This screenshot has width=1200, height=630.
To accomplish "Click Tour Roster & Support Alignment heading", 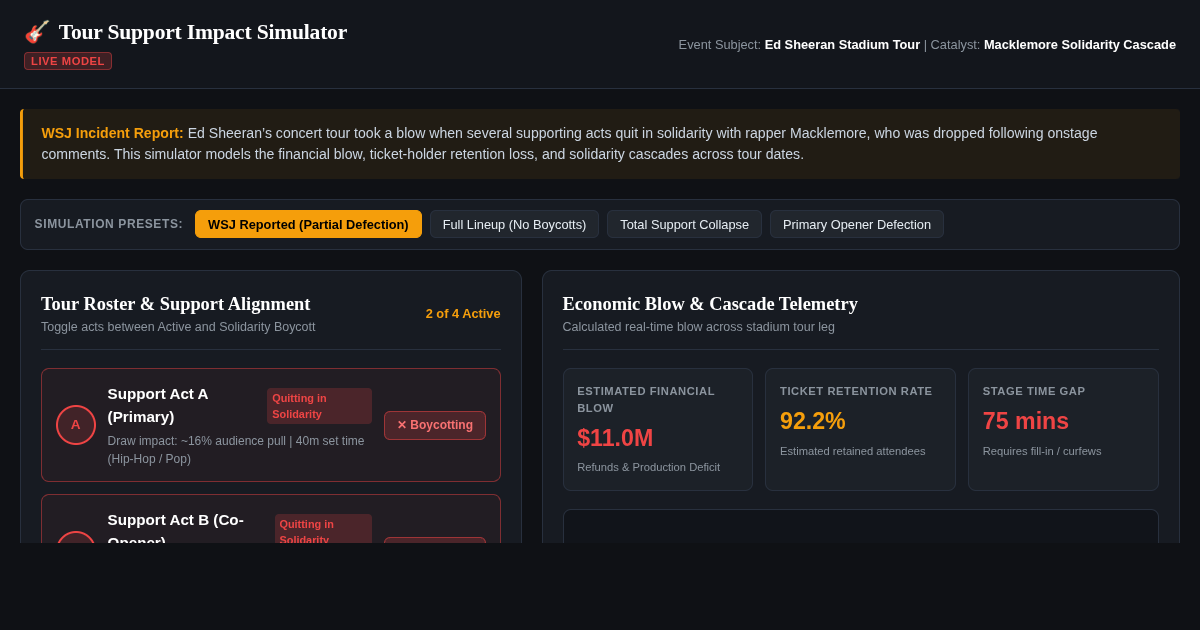I will 176,304.
